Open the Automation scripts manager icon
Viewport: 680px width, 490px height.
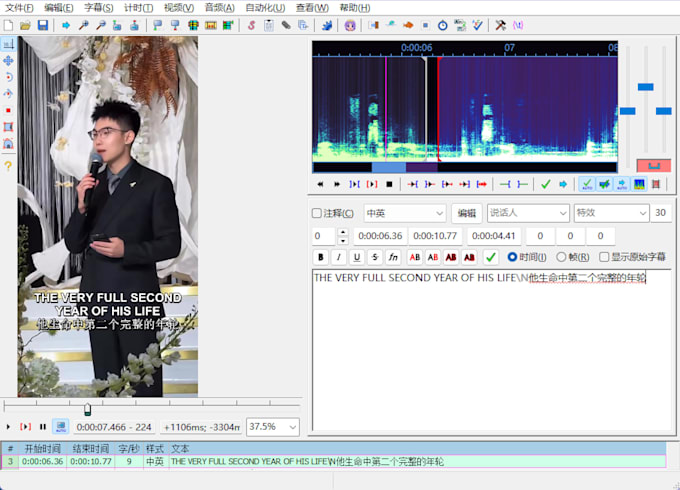point(327,25)
